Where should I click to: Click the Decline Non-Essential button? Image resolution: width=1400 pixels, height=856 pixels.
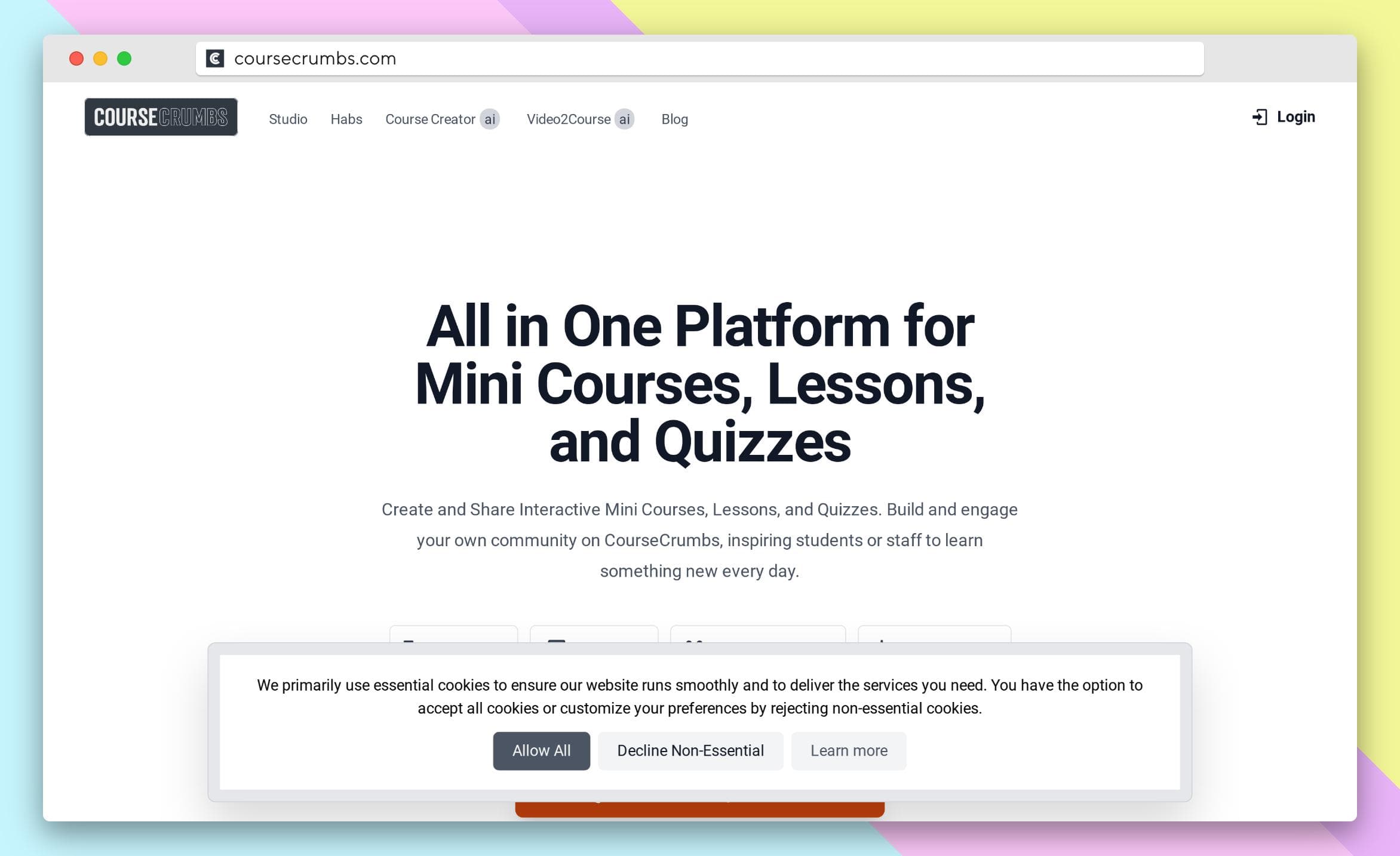[x=690, y=750]
